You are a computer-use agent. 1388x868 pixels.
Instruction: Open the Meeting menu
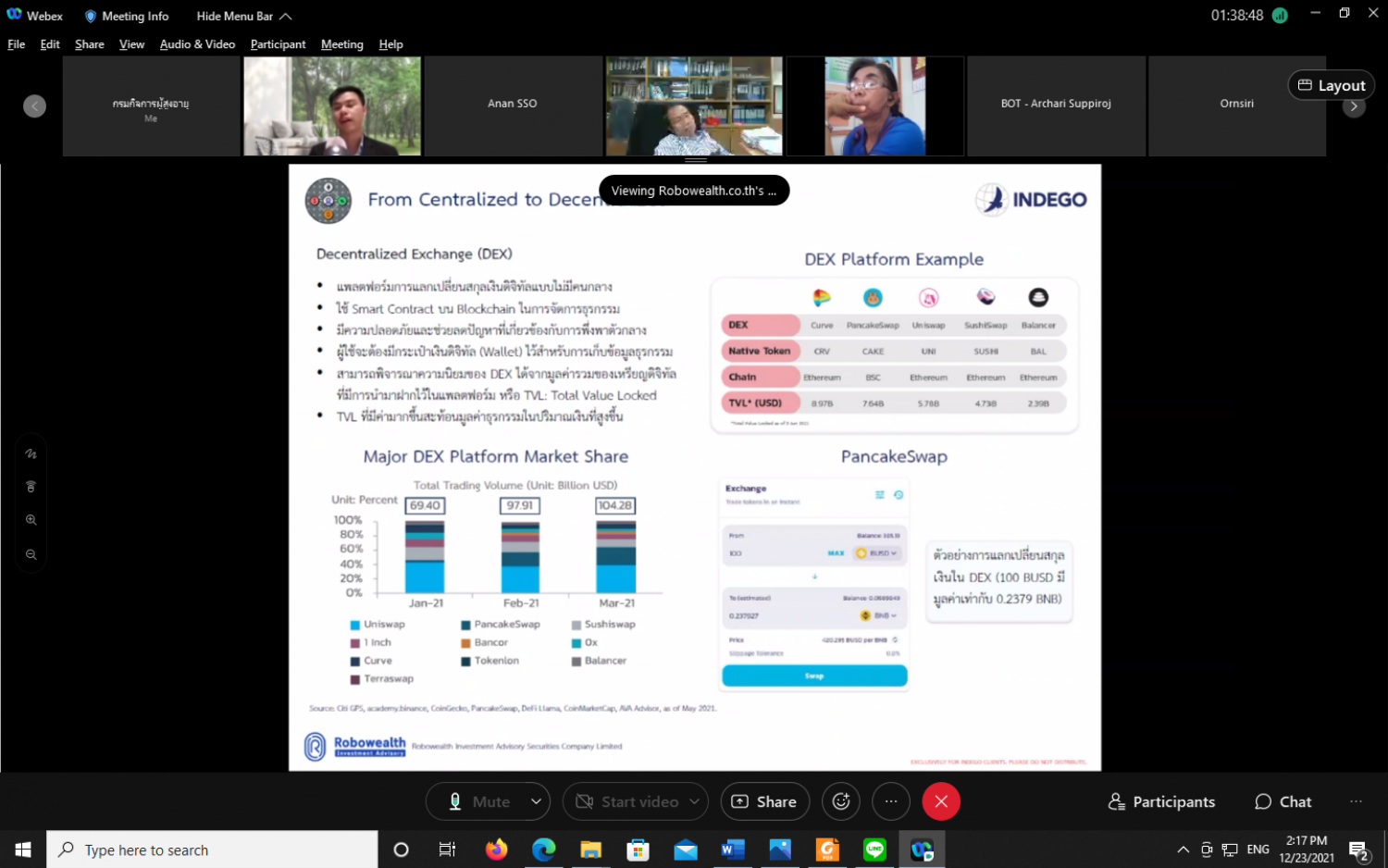pyautogui.click(x=342, y=44)
